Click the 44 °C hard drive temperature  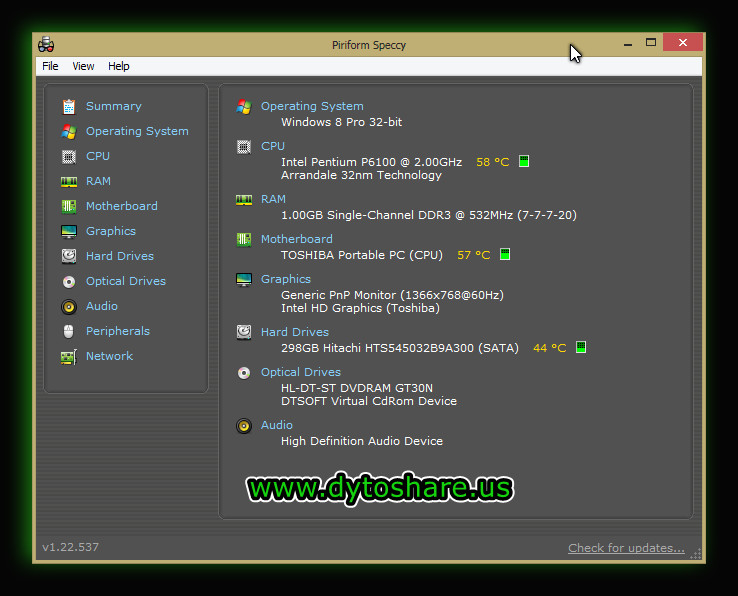click(x=549, y=348)
